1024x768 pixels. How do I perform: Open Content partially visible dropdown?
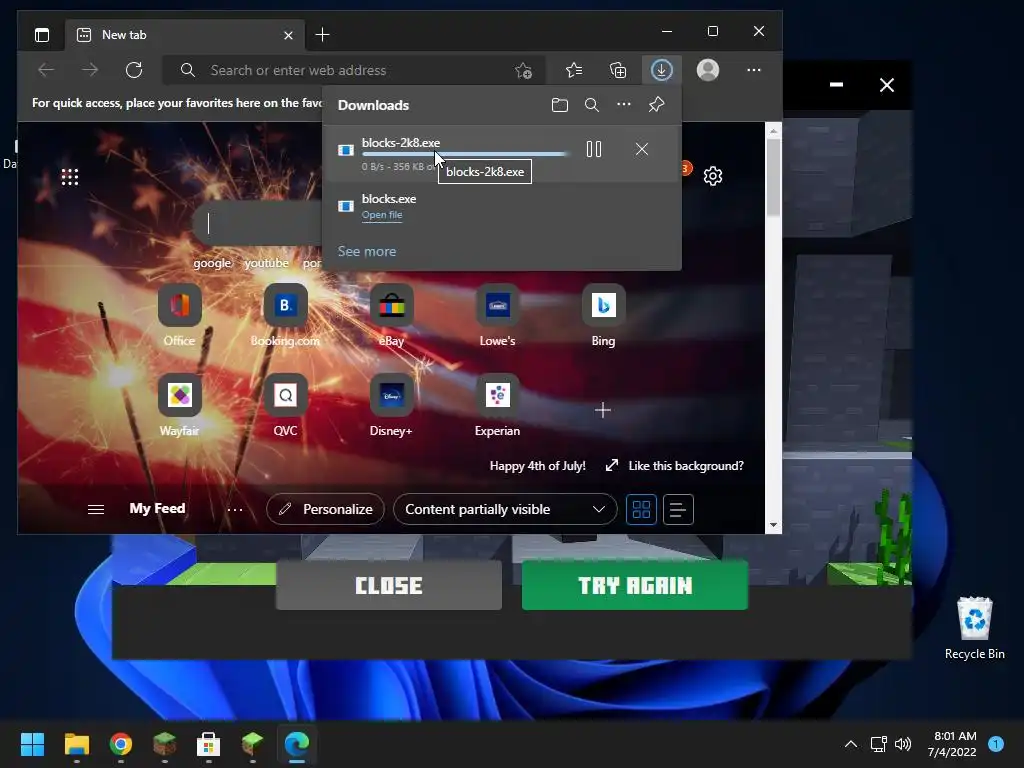505,509
